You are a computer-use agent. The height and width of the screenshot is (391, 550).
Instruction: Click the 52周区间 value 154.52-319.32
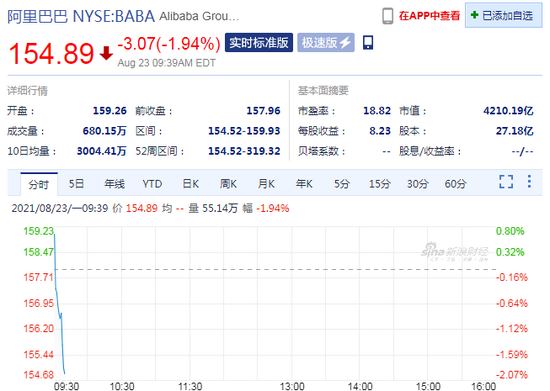244,151
